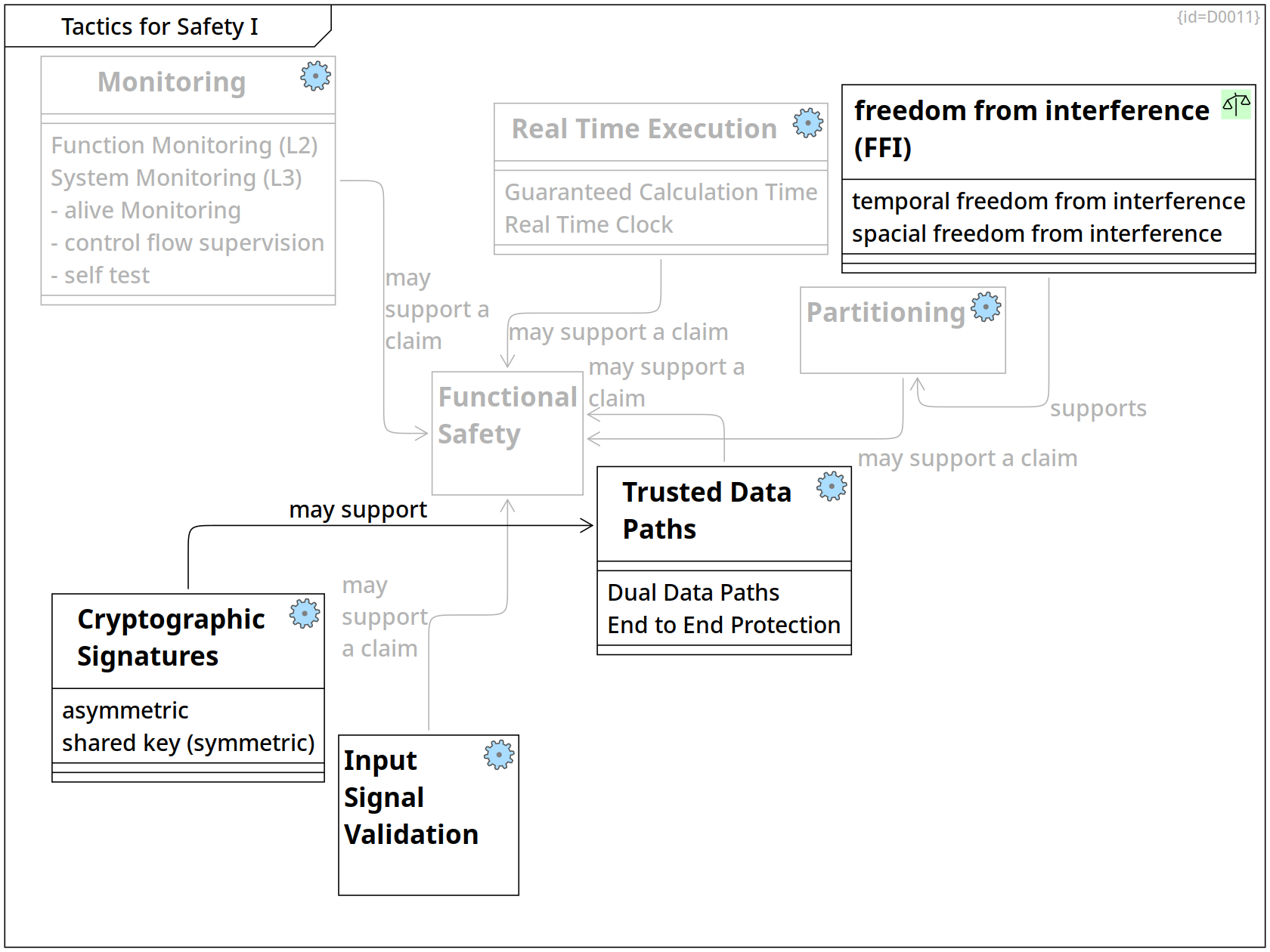Select the Partitioning title text
Screen dimensions: 1270x952
[885, 312]
